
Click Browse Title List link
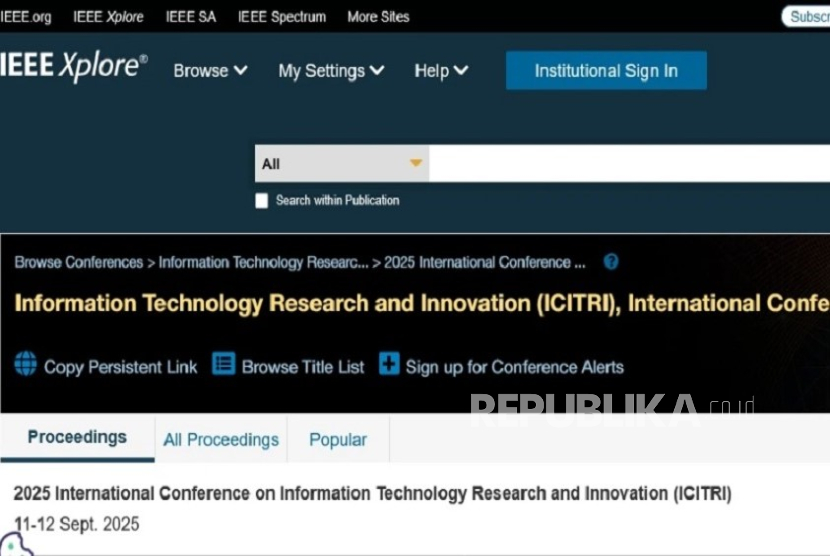pyautogui.click(x=303, y=367)
